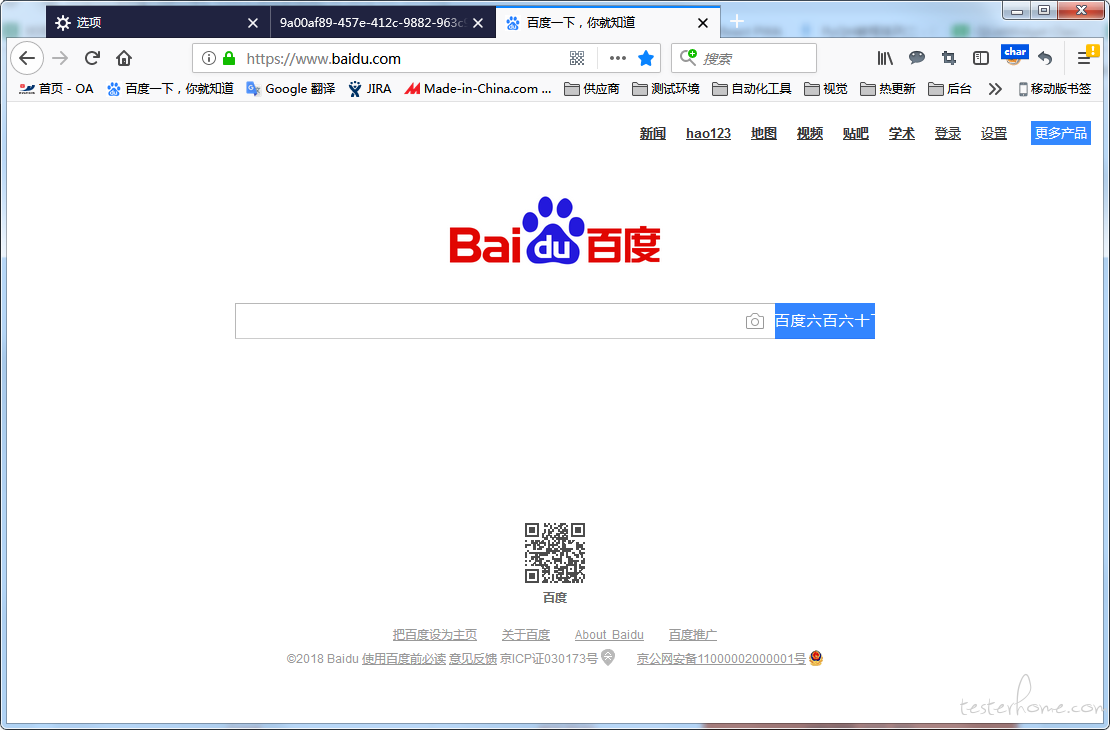Image resolution: width=1110 pixels, height=730 pixels.
Task: Open Made-in-China.com bookmark
Action: click(478, 89)
